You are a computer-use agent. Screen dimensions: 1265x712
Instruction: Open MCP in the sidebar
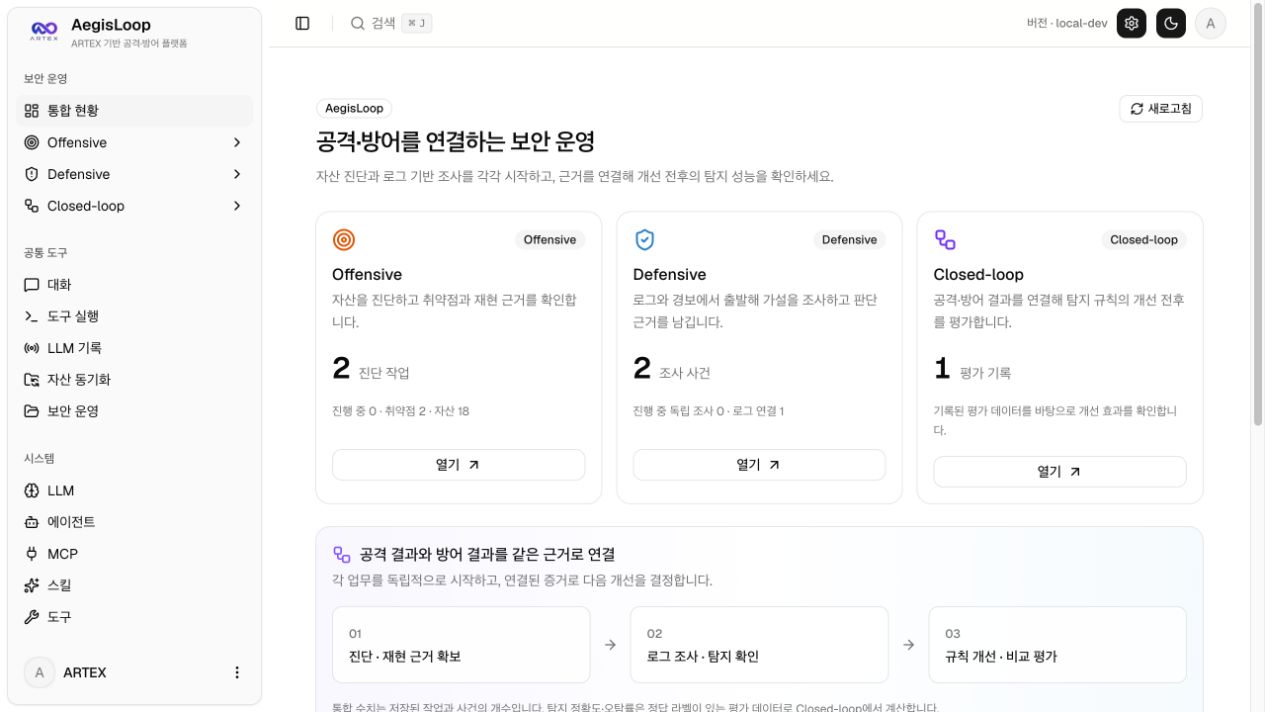(135, 554)
